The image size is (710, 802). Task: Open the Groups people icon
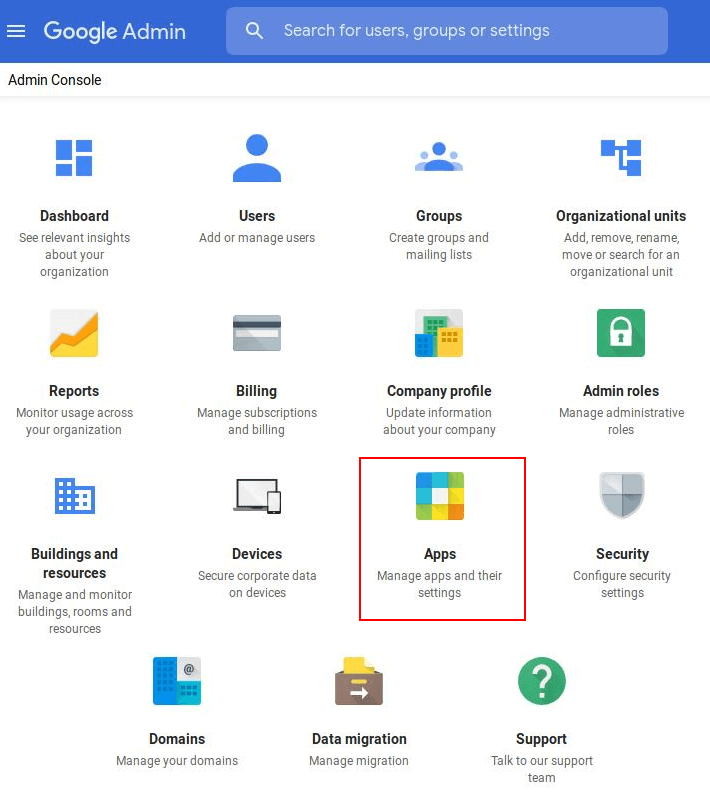coord(439,157)
